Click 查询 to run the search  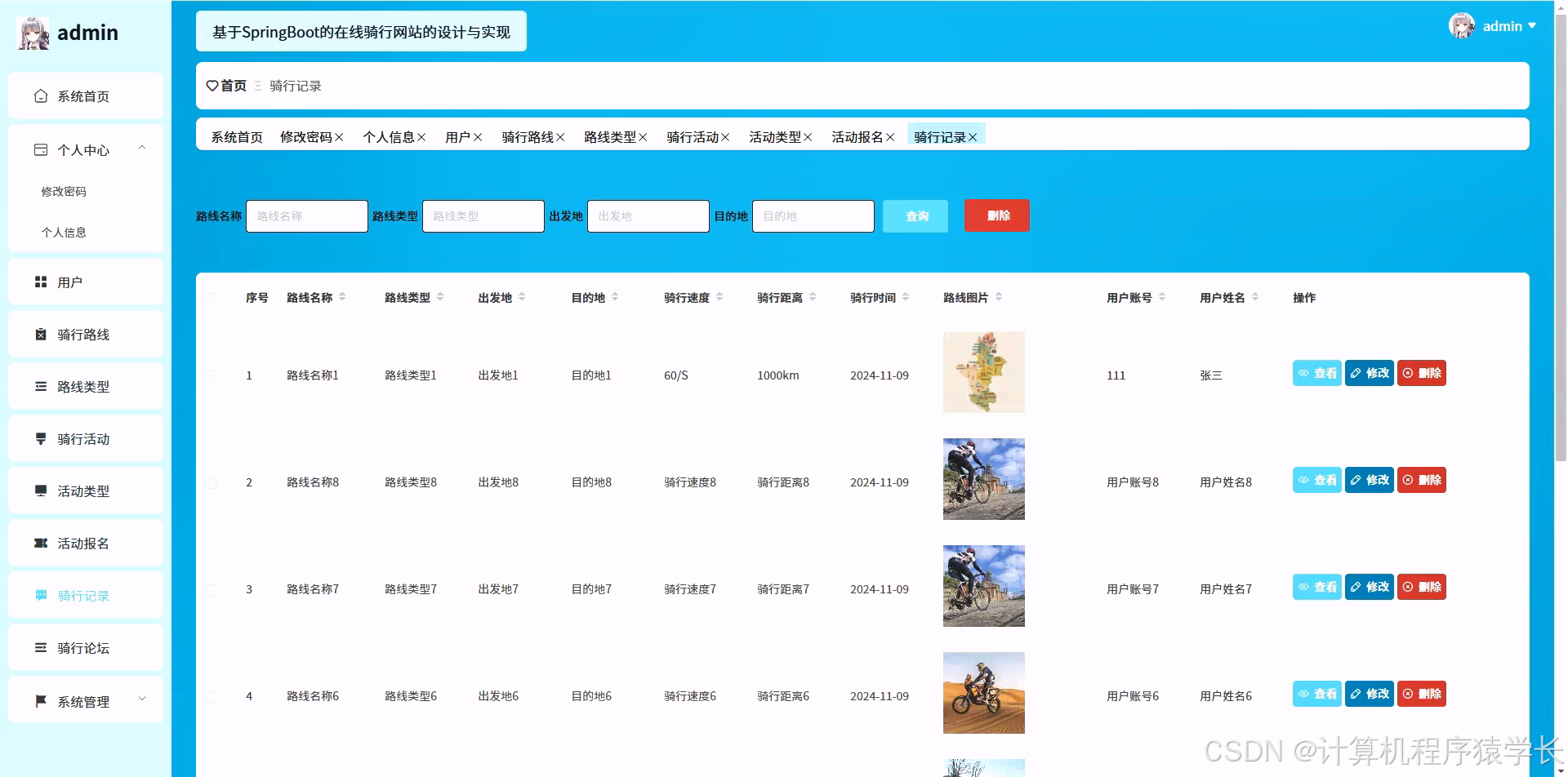point(915,215)
